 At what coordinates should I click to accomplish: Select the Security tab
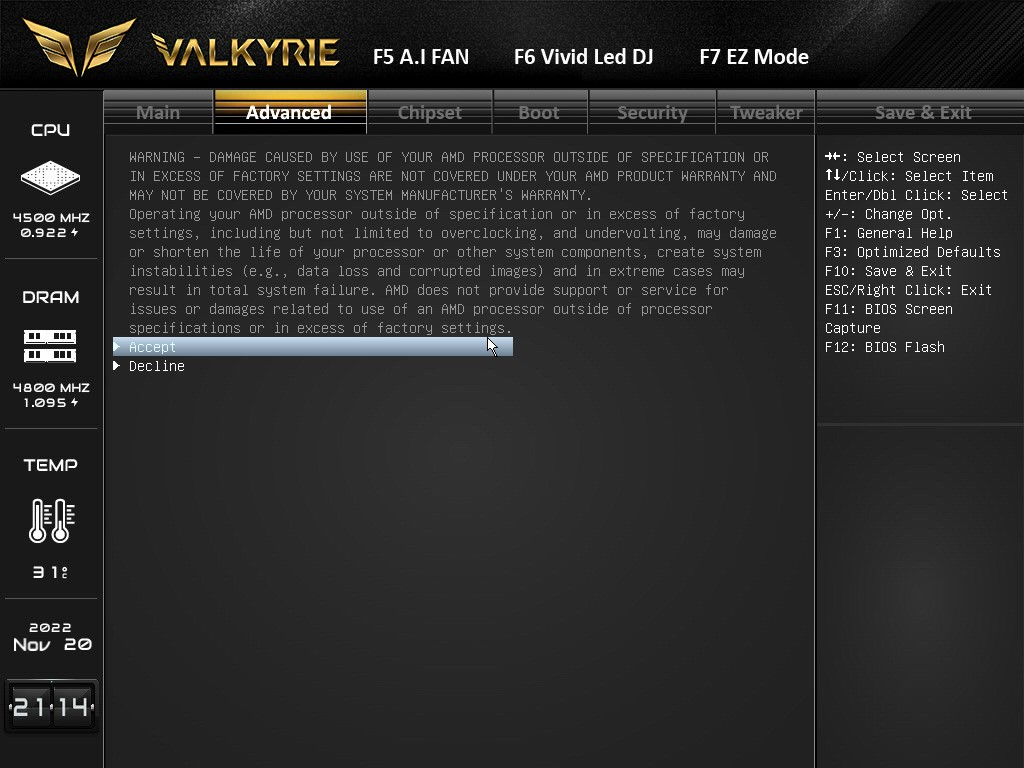pos(651,112)
